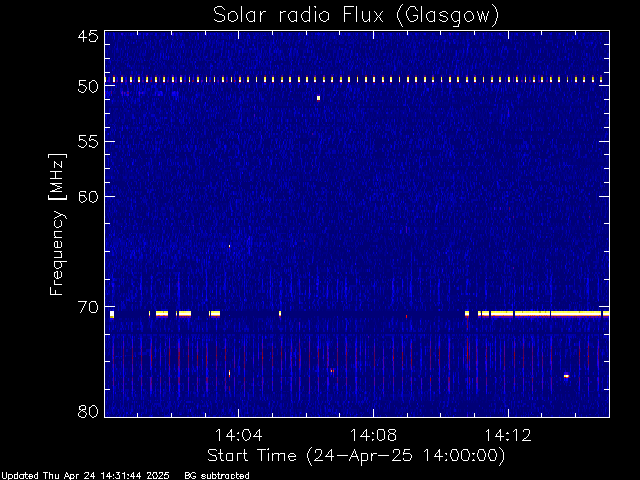
Task: Click the 'Start Time (24-Apr-25 14:00:00)' label
Action: pyautogui.click(x=356, y=456)
